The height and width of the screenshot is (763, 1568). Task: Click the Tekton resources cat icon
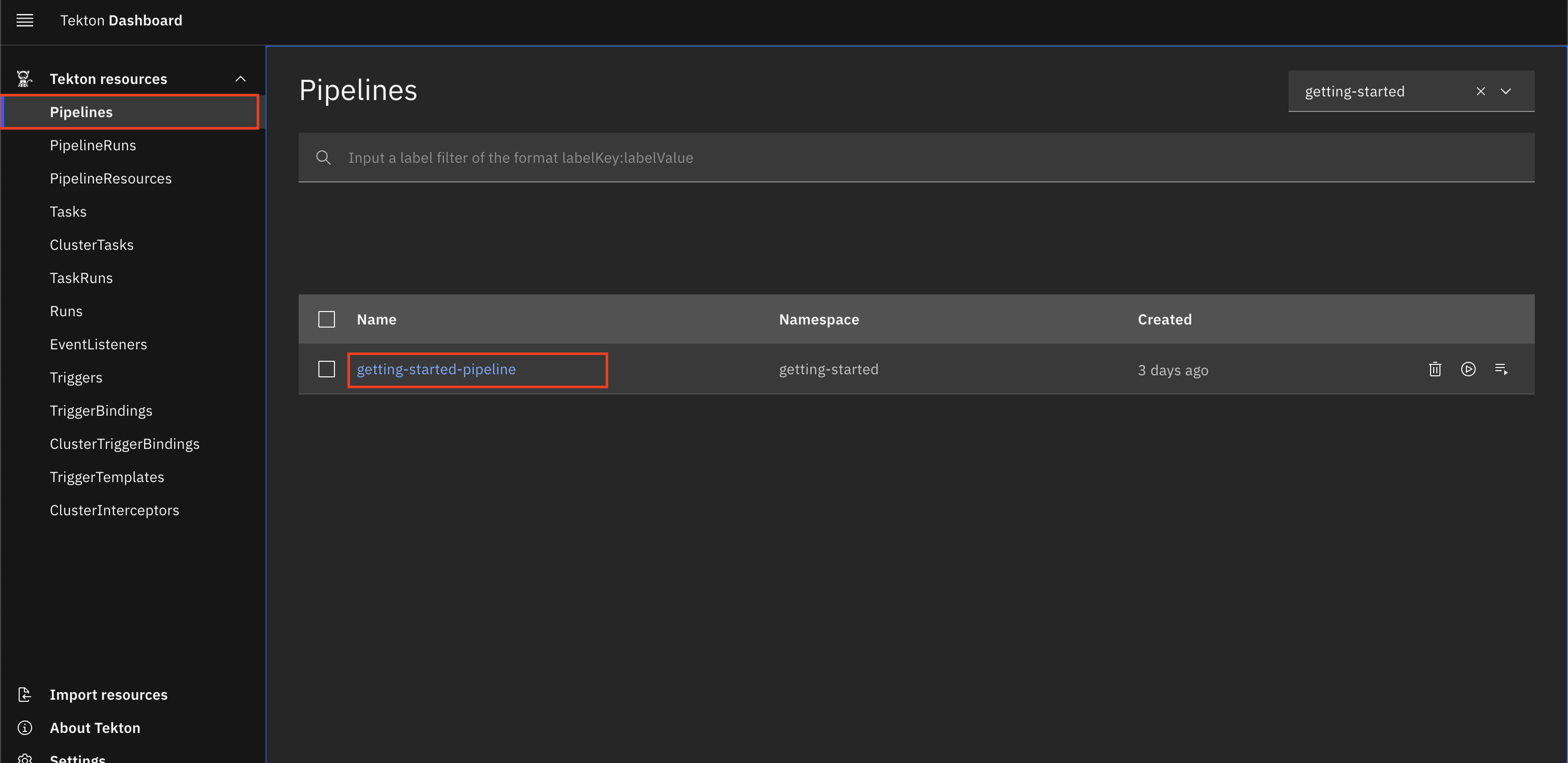pos(24,78)
